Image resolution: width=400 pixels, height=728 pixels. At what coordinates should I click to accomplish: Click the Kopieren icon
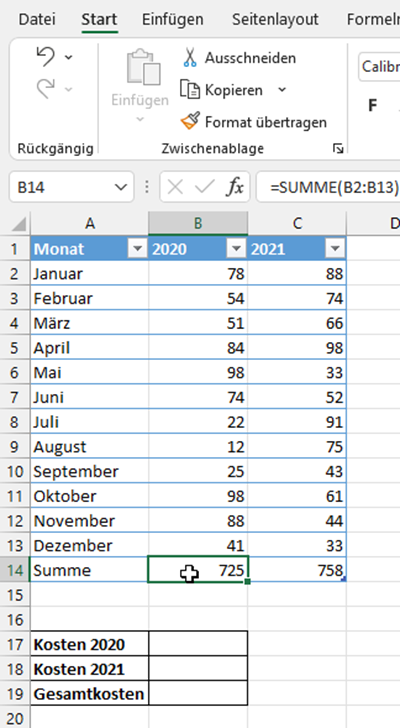(x=190, y=90)
